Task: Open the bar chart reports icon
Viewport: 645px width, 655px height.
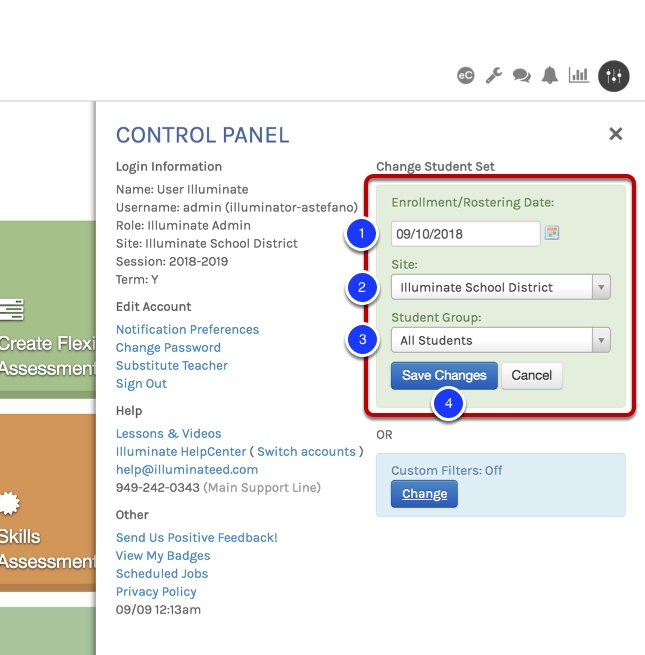Action: [x=579, y=75]
